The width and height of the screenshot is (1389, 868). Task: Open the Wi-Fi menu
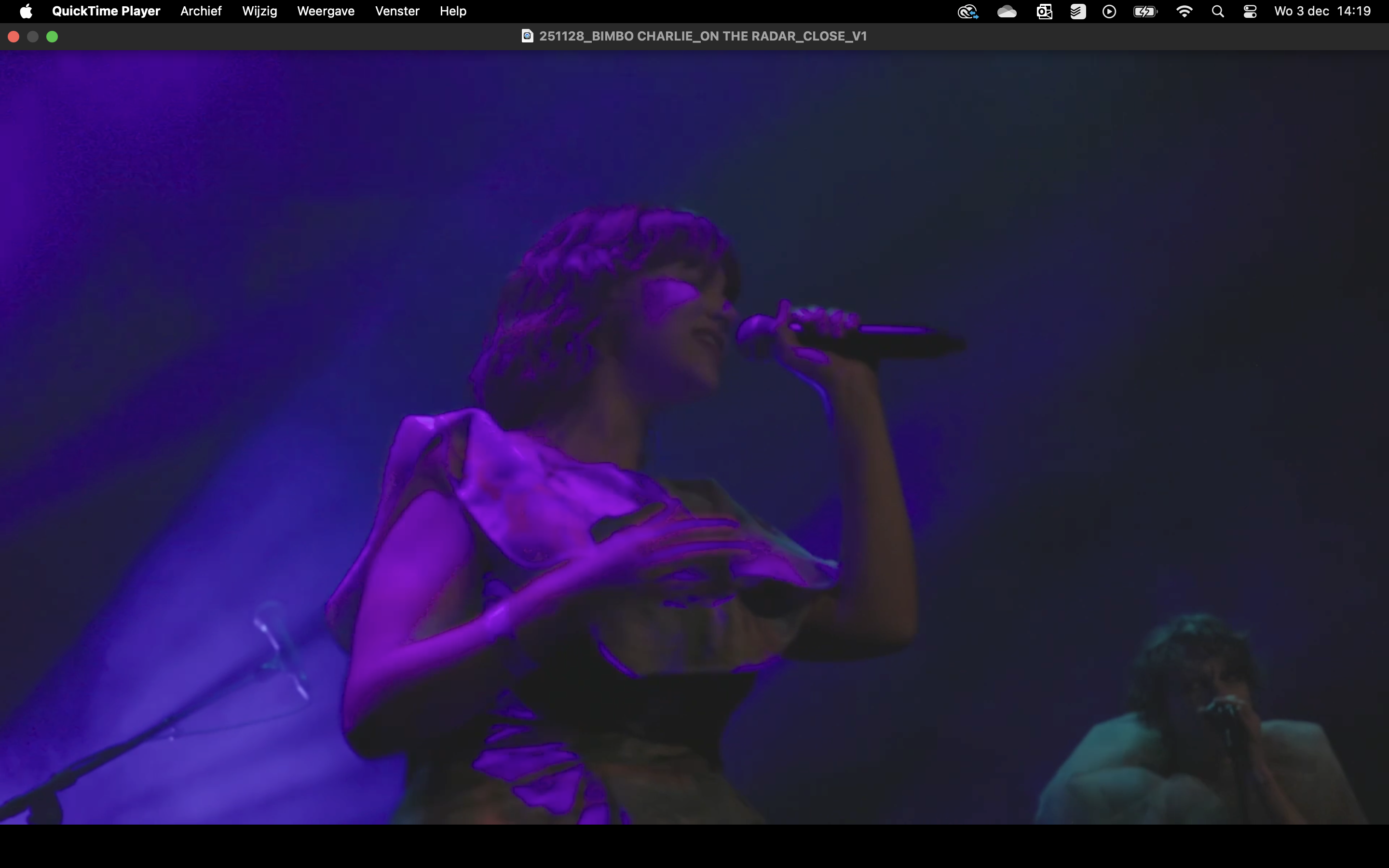point(1184,12)
